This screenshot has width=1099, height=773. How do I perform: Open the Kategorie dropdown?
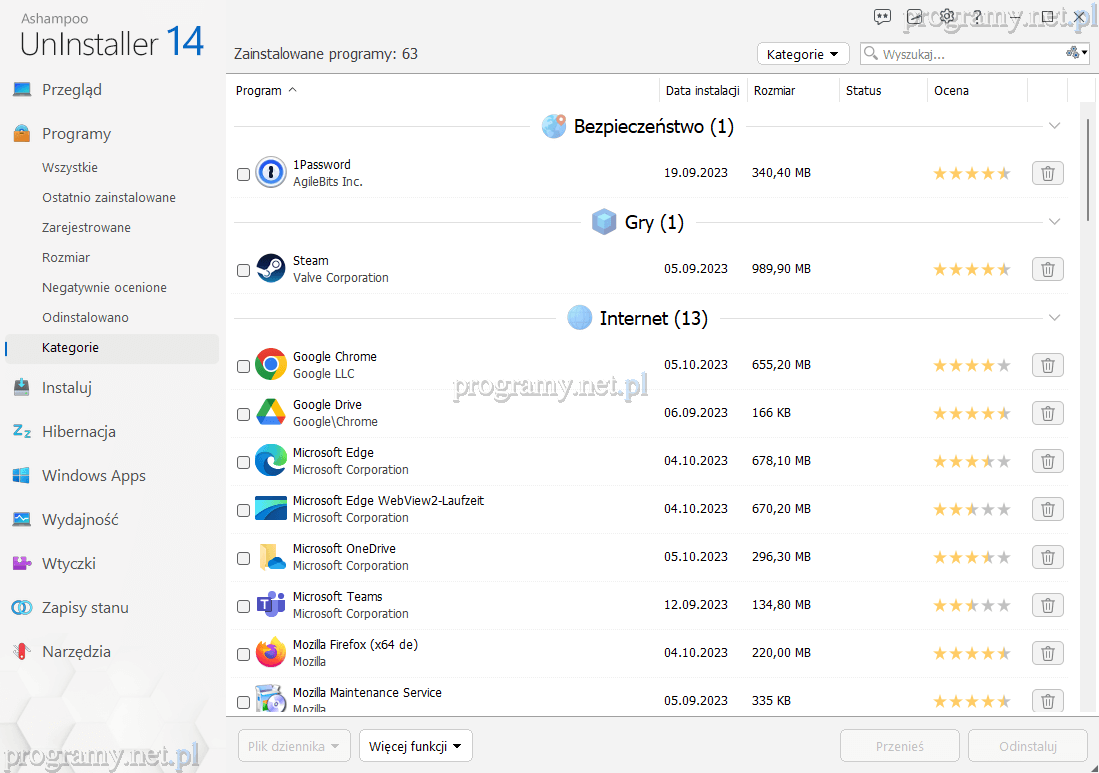coord(803,54)
